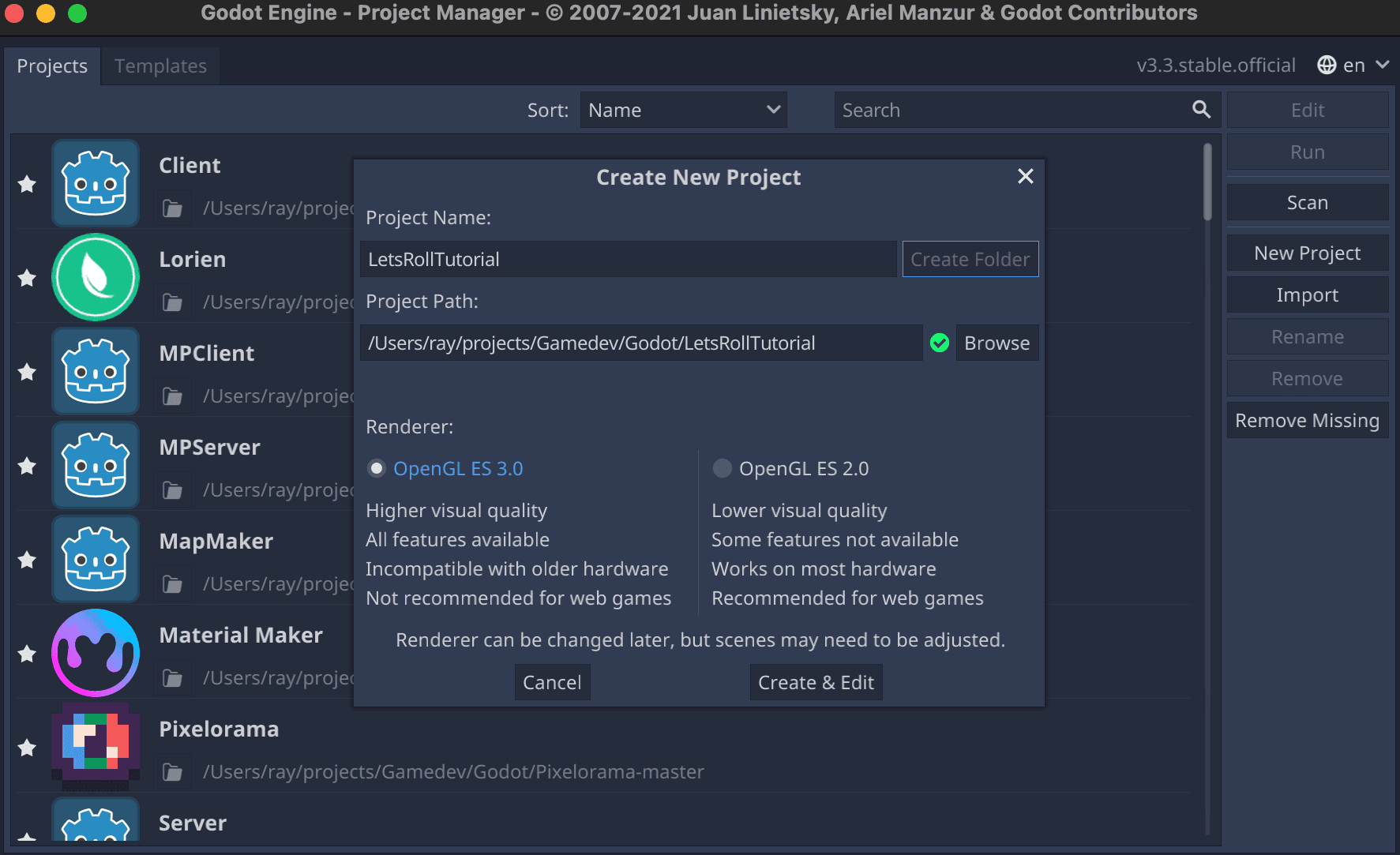
Task: Select the Material Maker project name
Action: (x=241, y=635)
